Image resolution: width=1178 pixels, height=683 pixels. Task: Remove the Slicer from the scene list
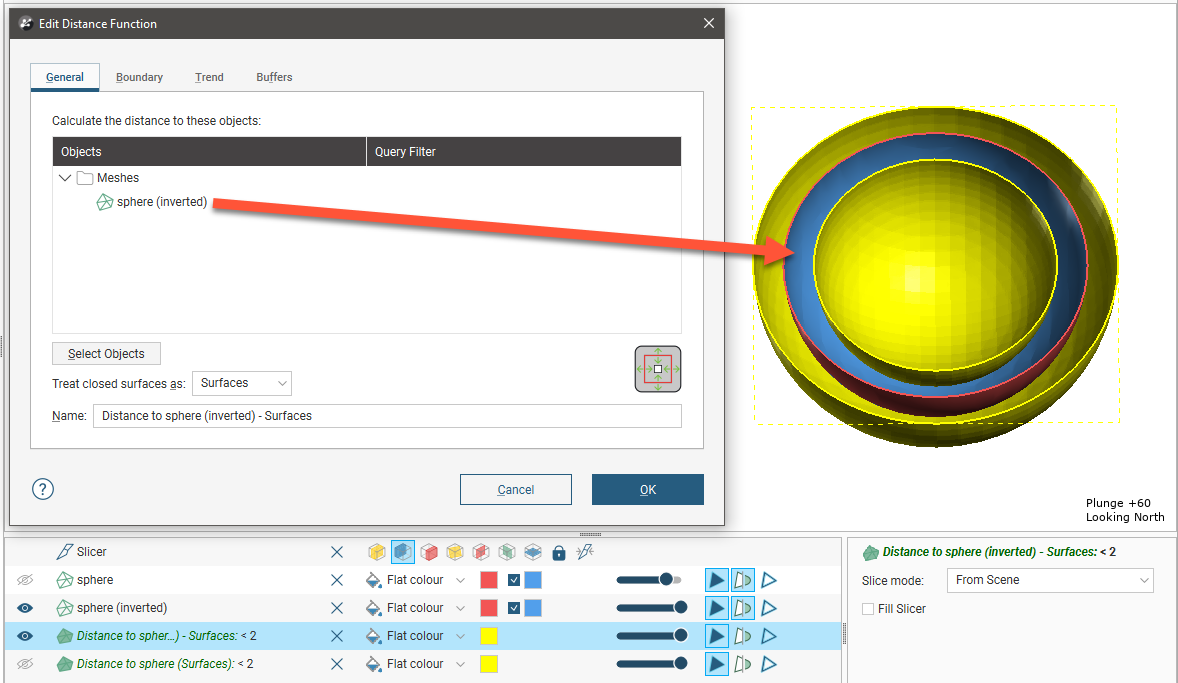337,552
